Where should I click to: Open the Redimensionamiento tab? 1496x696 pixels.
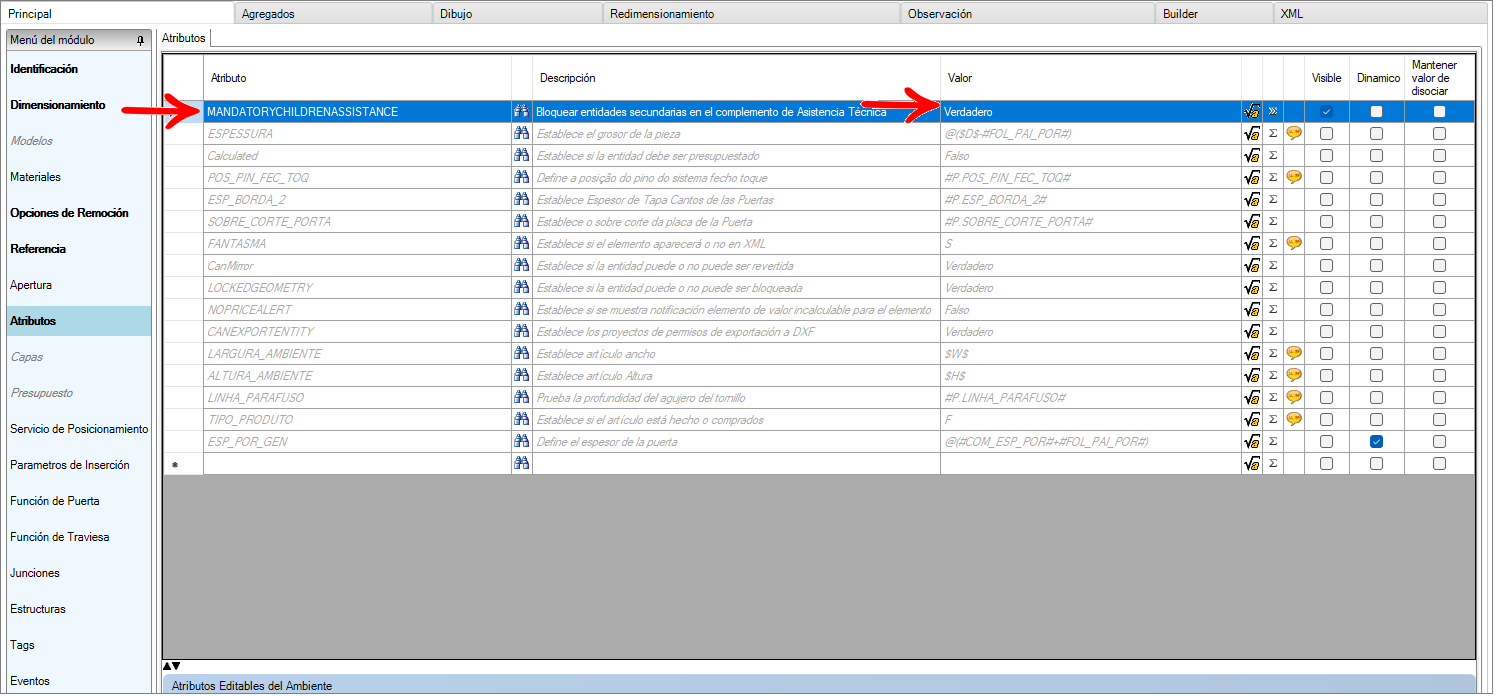coord(752,14)
